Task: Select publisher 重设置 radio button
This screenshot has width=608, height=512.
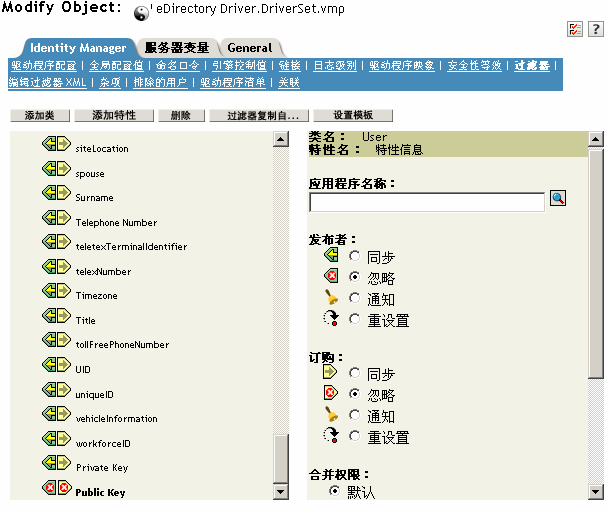Action: click(x=354, y=319)
